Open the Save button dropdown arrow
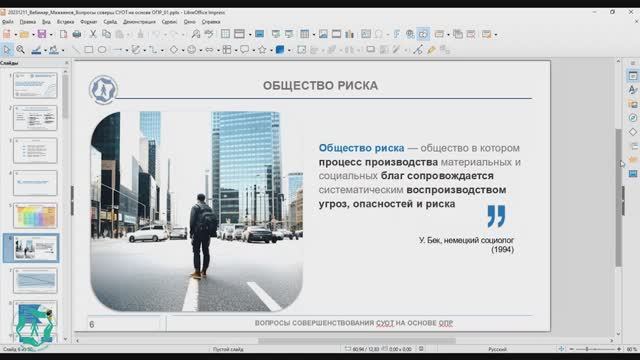Image resolution: width=640 pixels, height=360 pixels. (51, 35)
